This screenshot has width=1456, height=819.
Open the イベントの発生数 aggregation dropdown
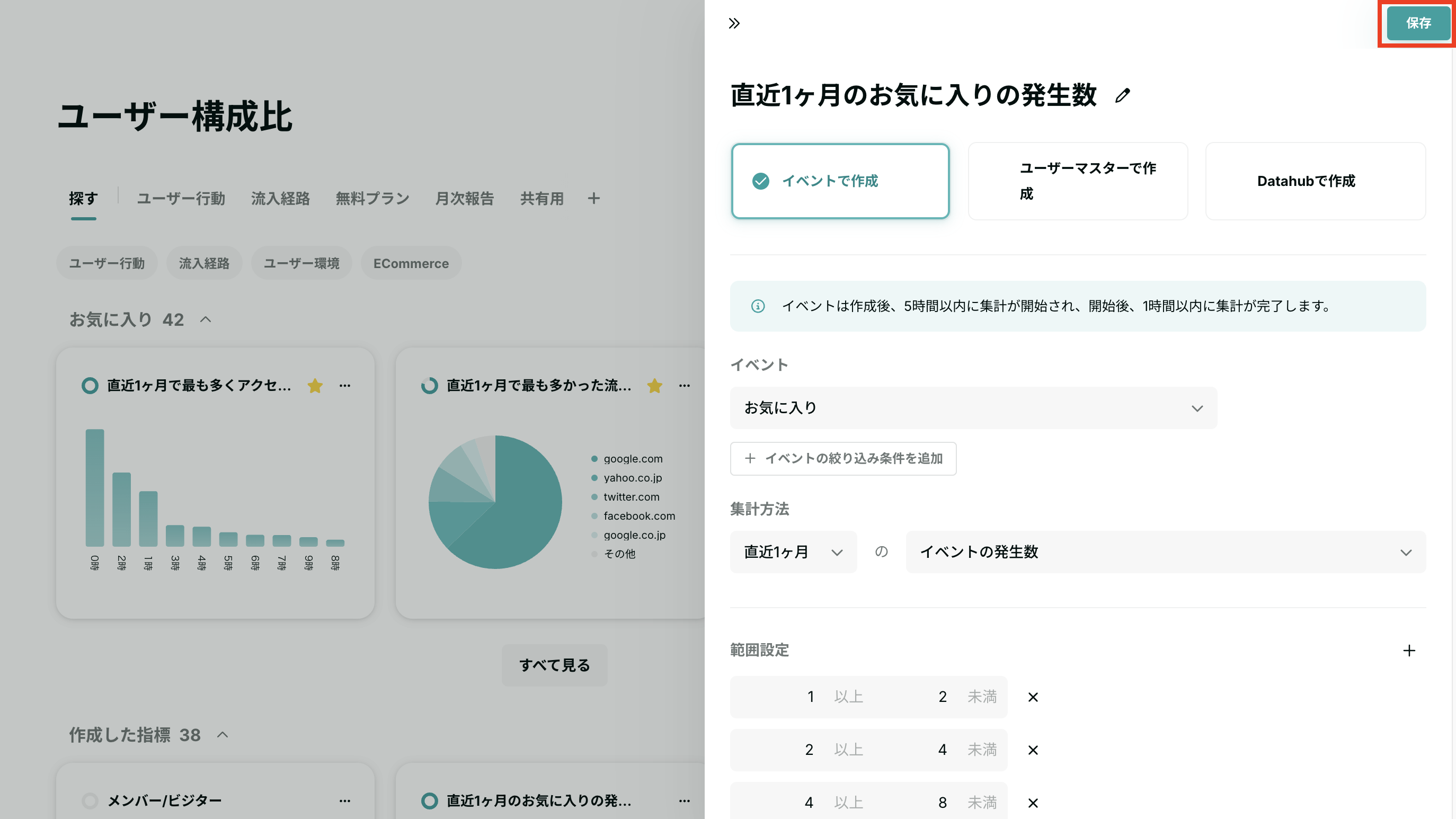pos(1166,551)
